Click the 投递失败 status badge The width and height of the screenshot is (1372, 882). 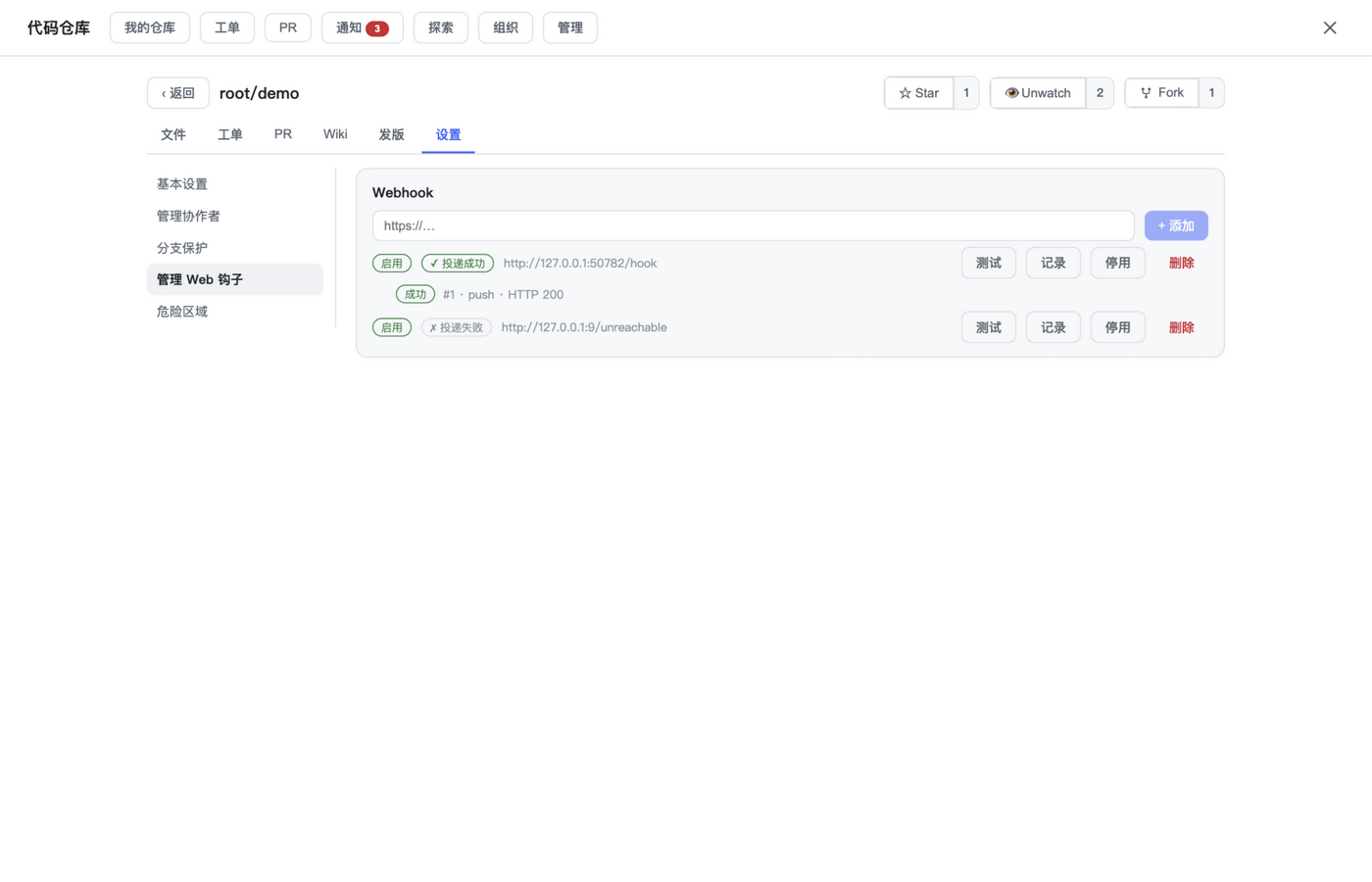[457, 327]
